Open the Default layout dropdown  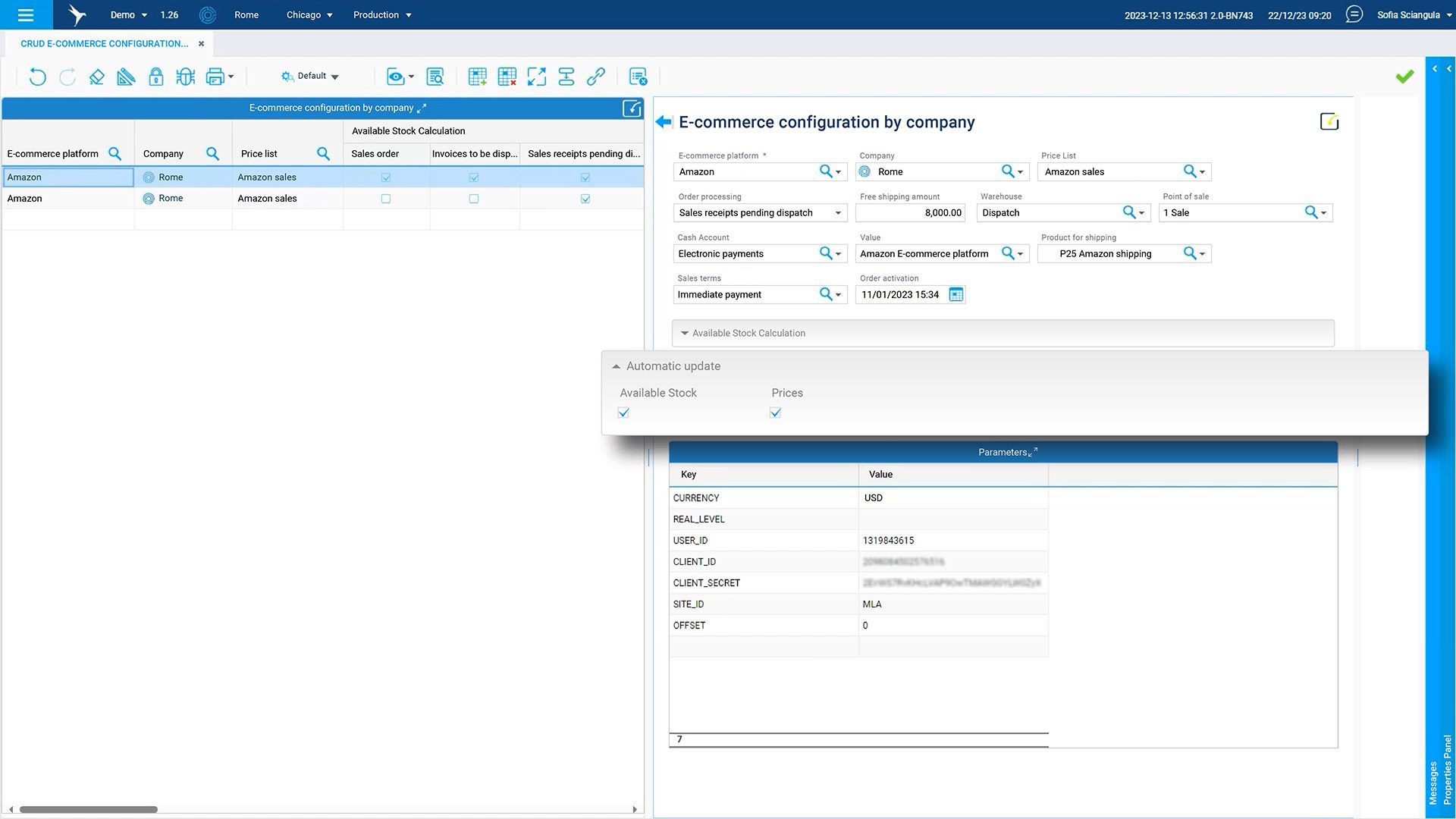(310, 77)
